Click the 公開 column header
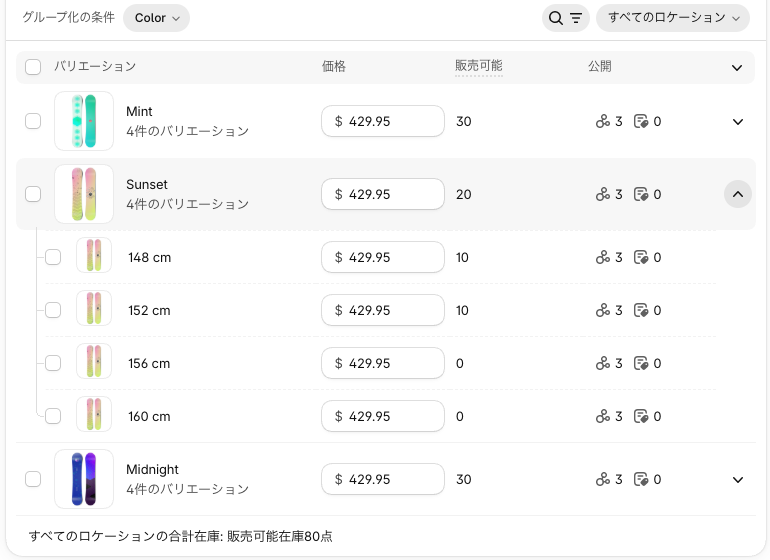The width and height of the screenshot is (770, 560). [600, 66]
